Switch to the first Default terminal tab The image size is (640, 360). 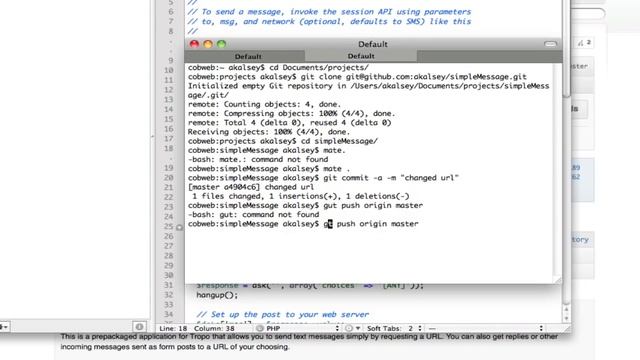pyautogui.click(x=248, y=56)
